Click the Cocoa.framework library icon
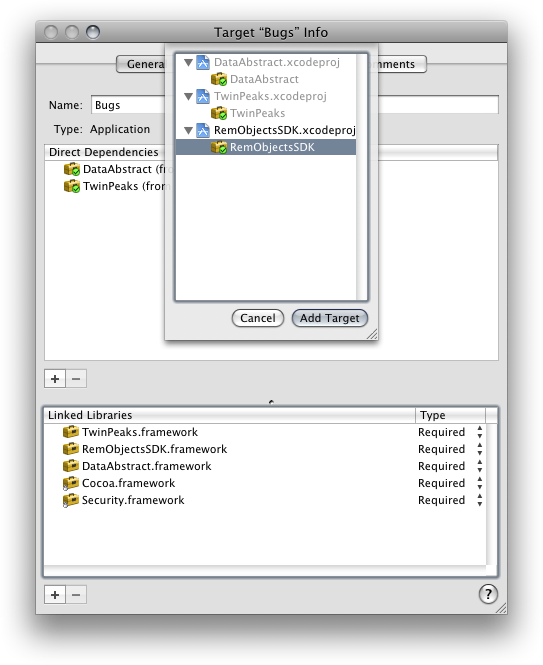This screenshot has height=665, width=543. [71, 483]
